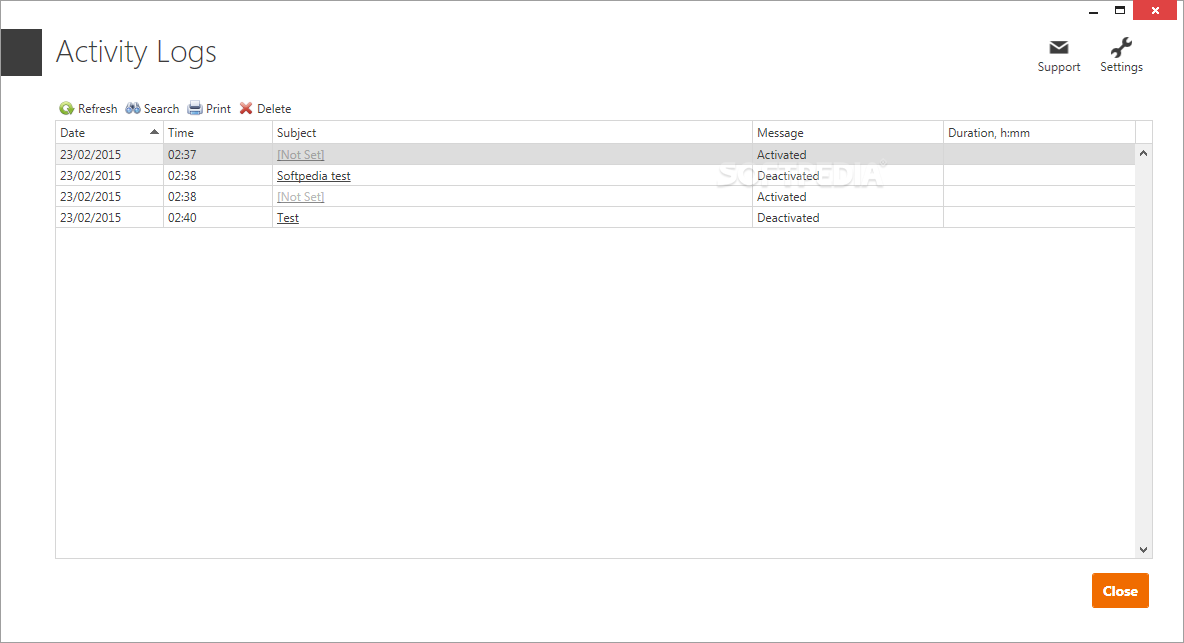Select the 02:37 time cell
This screenshot has width=1184, height=643.
(x=217, y=155)
